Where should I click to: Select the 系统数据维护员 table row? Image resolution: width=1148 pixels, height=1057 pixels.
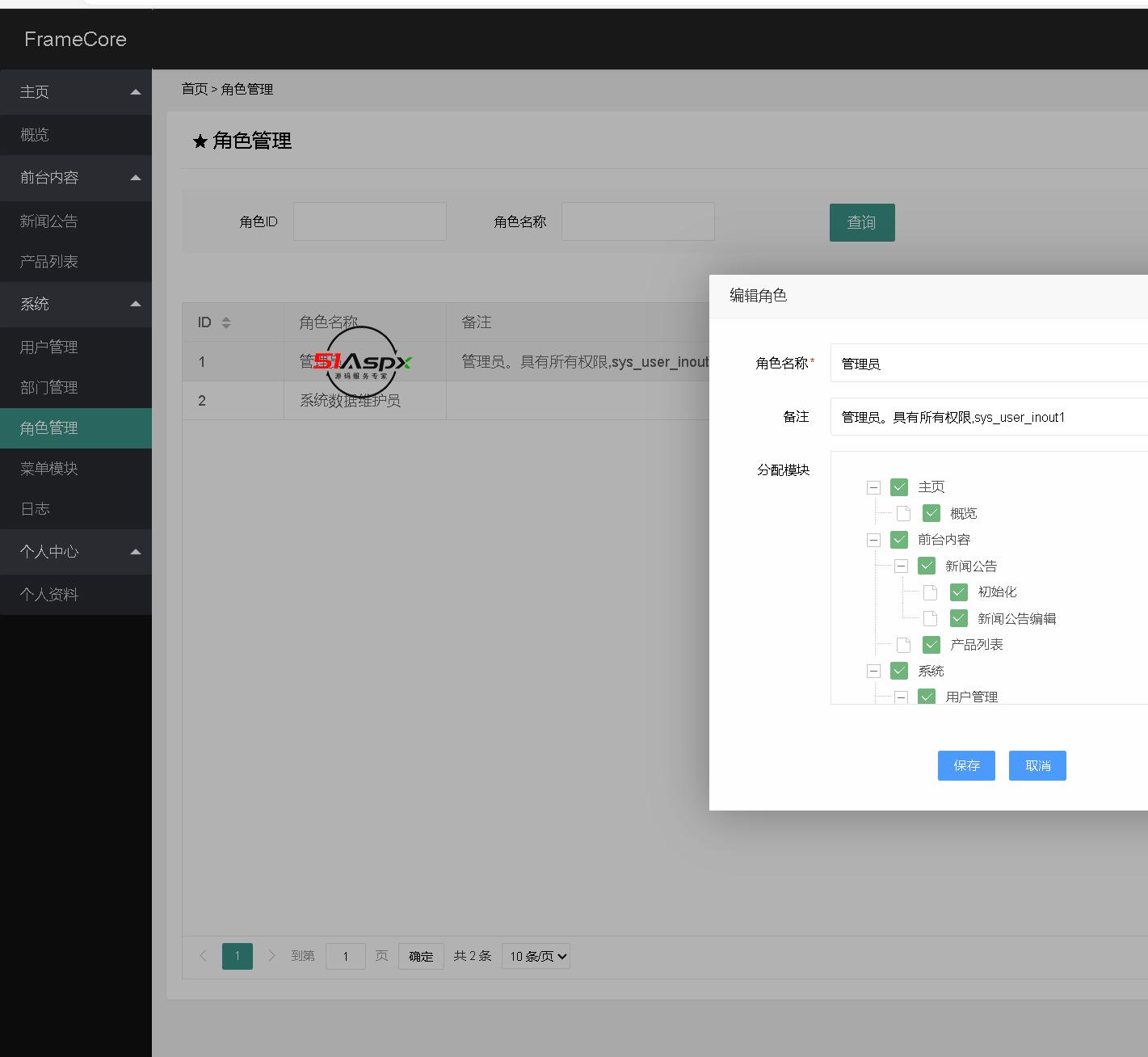(x=444, y=400)
